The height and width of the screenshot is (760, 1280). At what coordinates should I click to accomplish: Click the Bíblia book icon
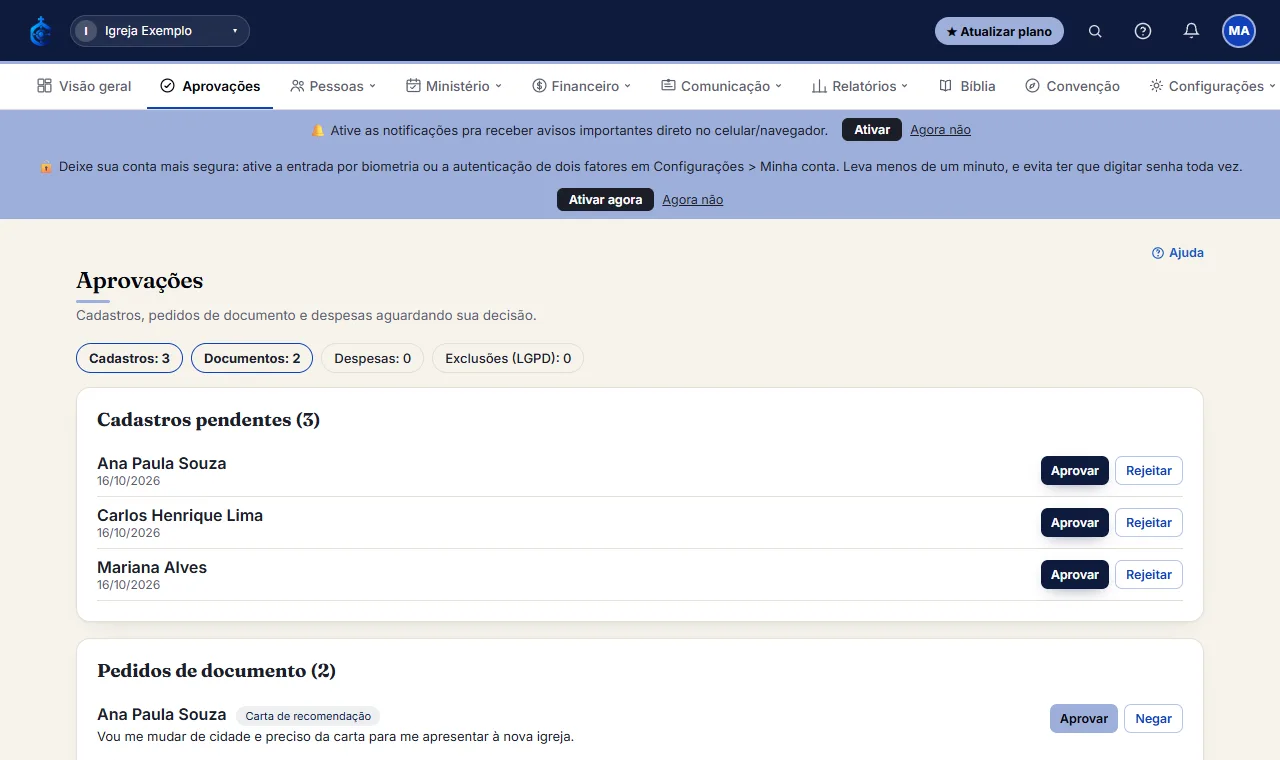[945, 86]
